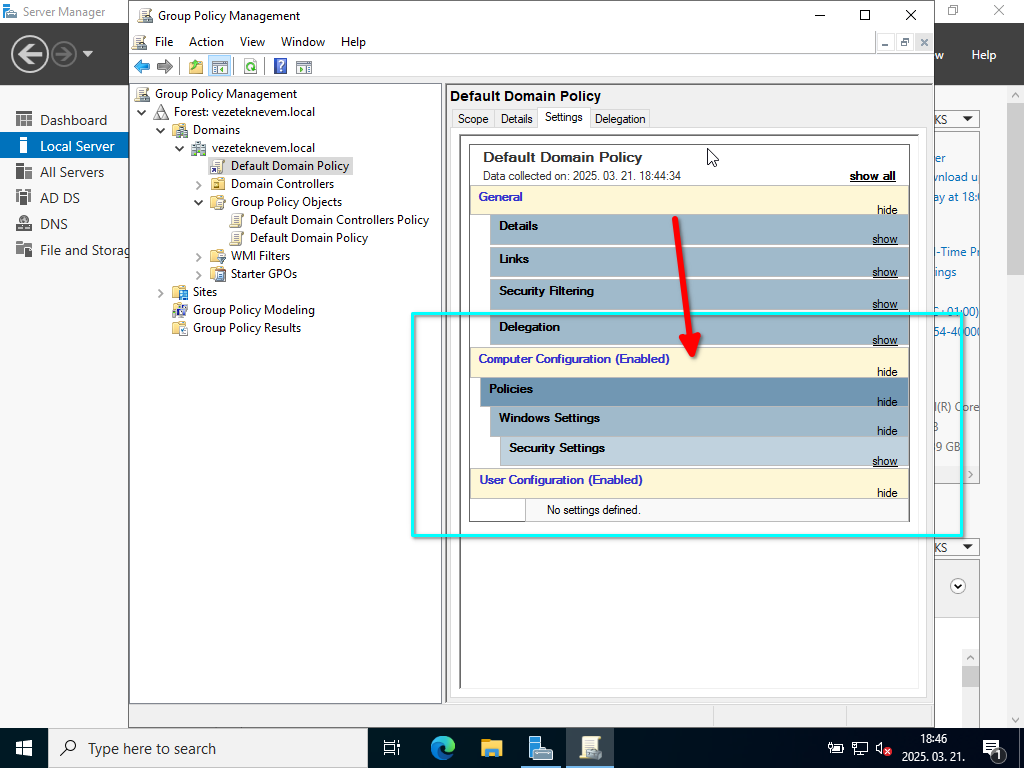Hide the Computer Configuration section
1024x768 pixels.
(886, 372)
